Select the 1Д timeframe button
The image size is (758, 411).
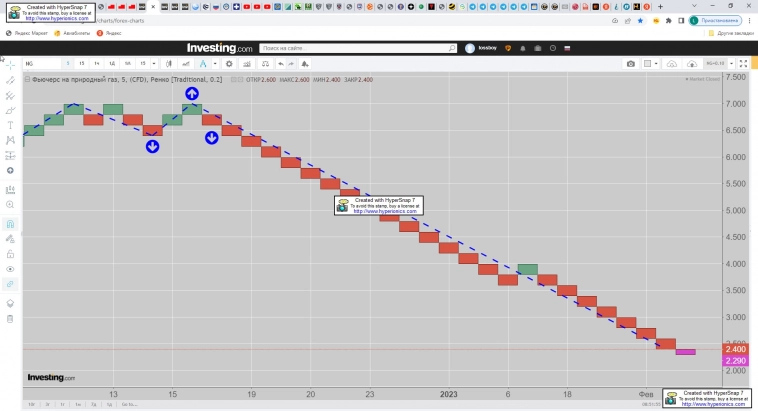coord(112,64)
